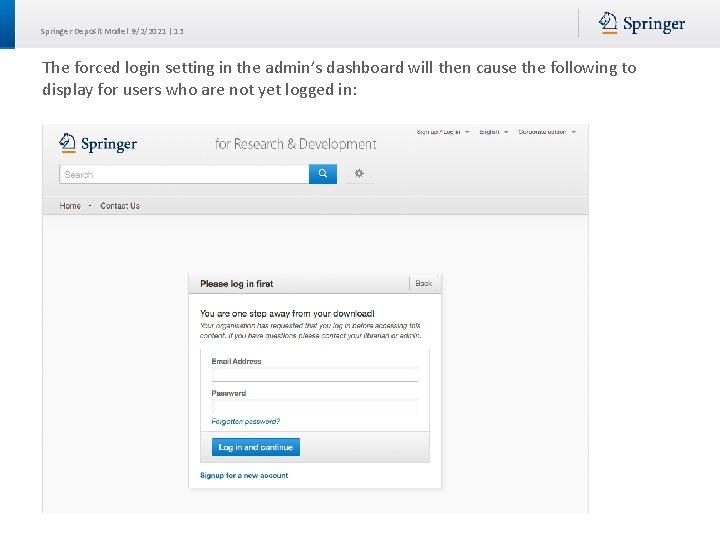Focus the Password input field
Viewport: 720px width, 540px height.
[x=315, y=405]
